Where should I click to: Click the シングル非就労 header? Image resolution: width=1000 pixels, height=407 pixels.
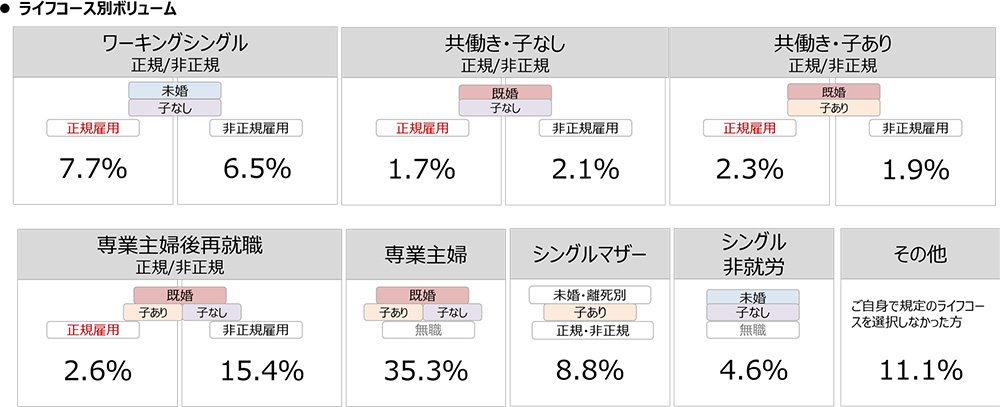(x=754, y=254)
